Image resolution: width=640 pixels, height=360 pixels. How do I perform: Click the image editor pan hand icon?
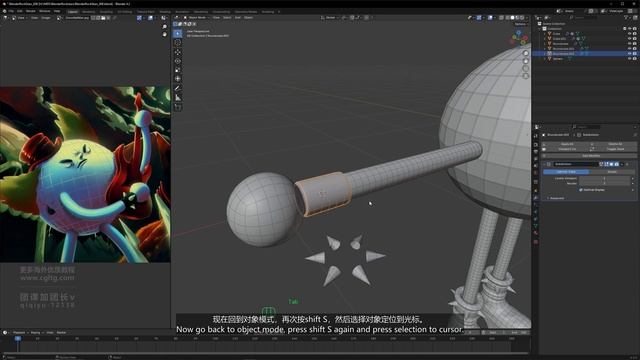point(164,35)
